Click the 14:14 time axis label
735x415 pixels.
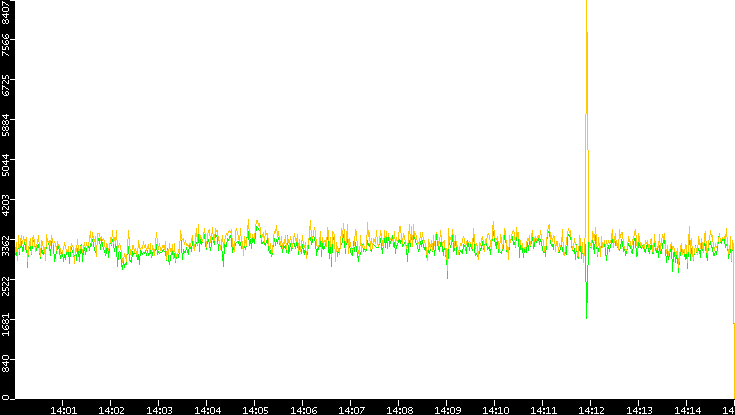click(x=687, y=411)
